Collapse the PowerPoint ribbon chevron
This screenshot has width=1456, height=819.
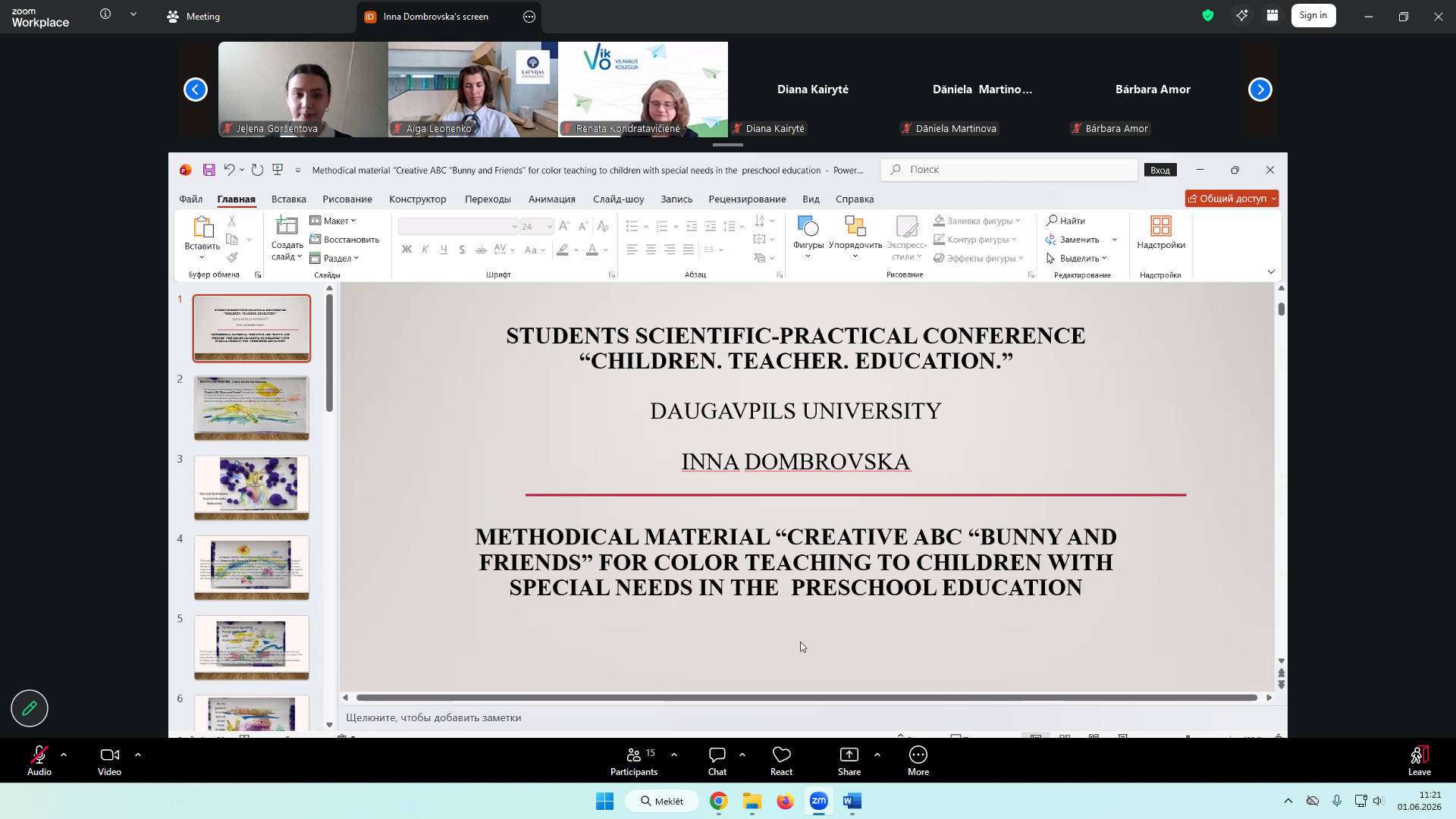coord(1271,271)
